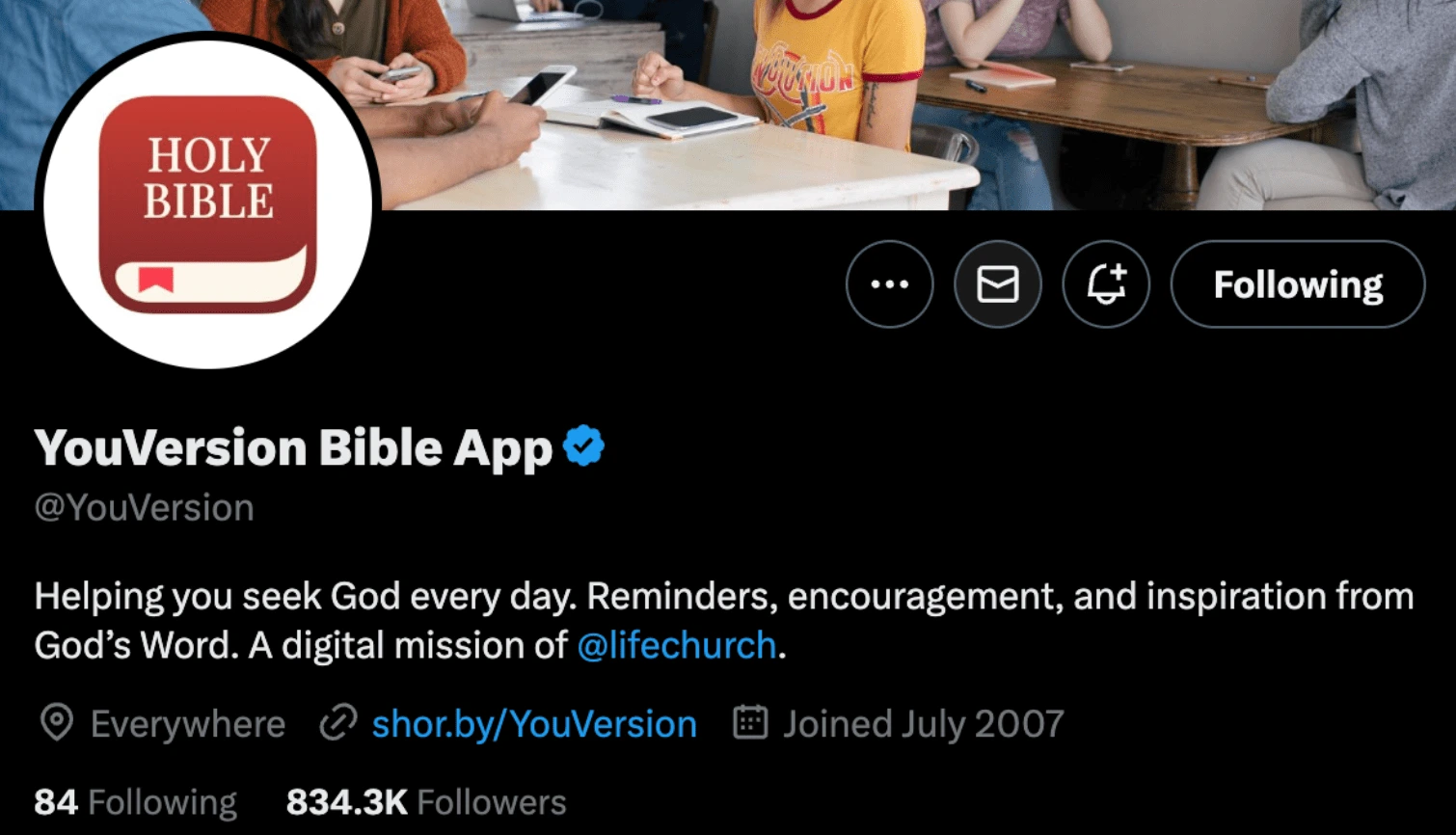Click the bio text starting Helping you seek
1456x835 pixels.
(x=724, y=621)
